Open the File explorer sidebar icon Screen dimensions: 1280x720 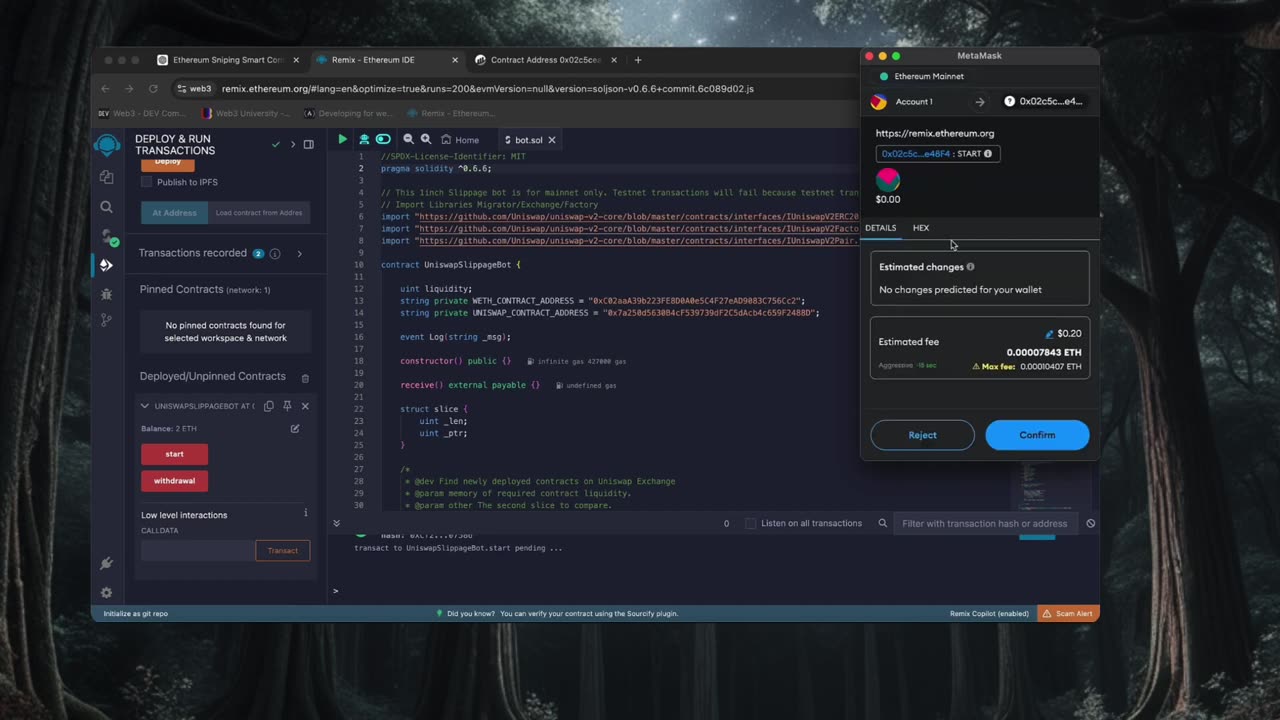[x=107, y=177]
